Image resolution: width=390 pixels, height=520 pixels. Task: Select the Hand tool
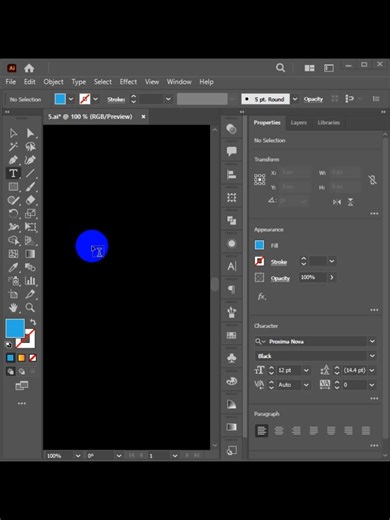[x=13, y=307]
